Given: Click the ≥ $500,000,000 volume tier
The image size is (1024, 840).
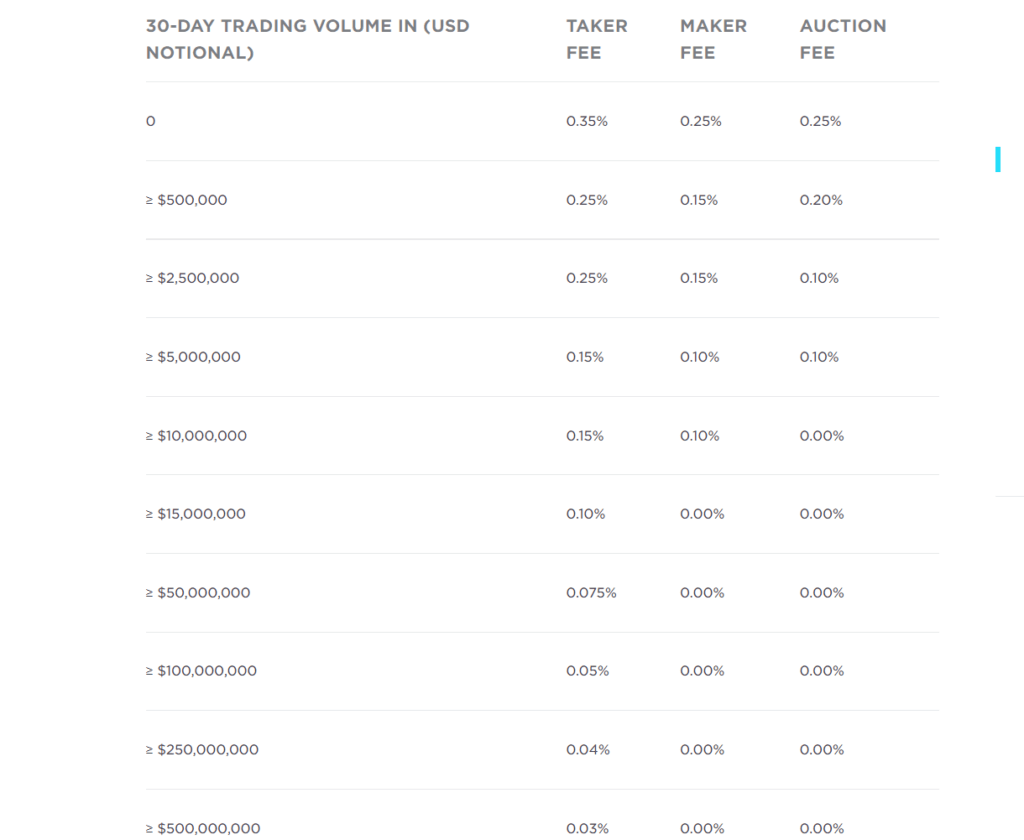Looking at the screenshot, I should coord(203,828).
